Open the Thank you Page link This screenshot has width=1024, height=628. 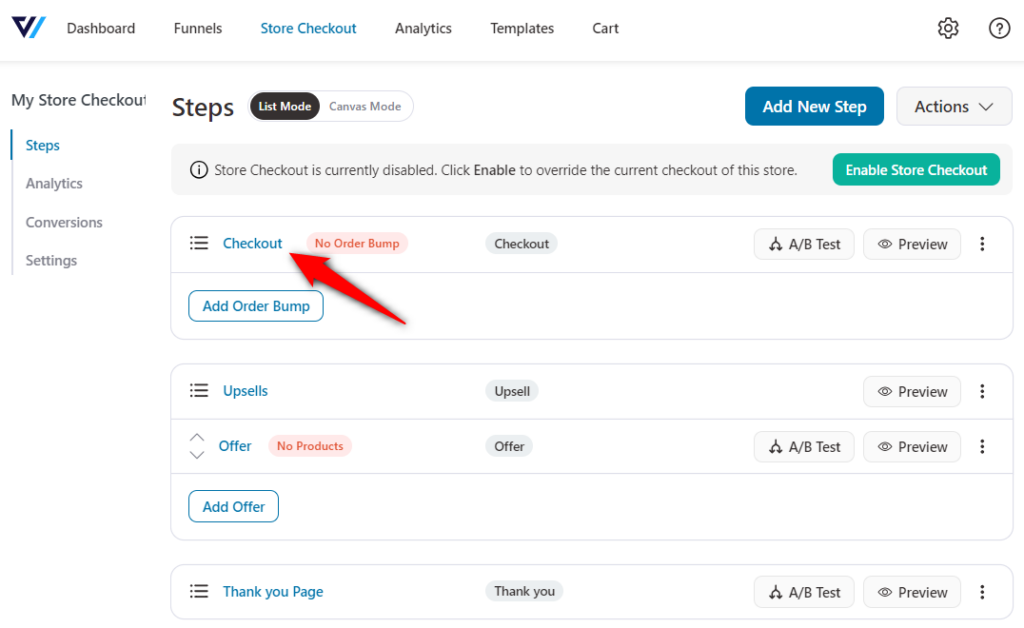pyautogui.click(x=273, y=591)
